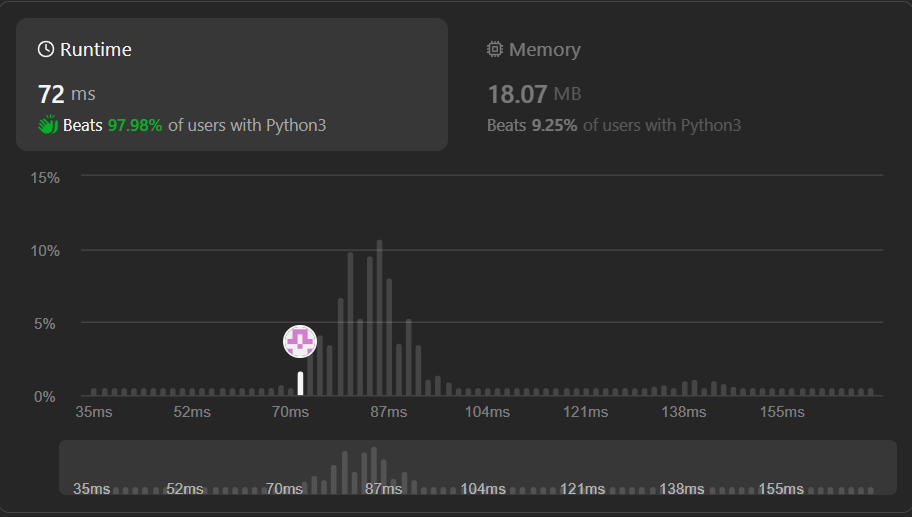Viewport: 912px width, 517px height.
Task: Click the mini overview chart range slider
Action: [x=478, y=467]
